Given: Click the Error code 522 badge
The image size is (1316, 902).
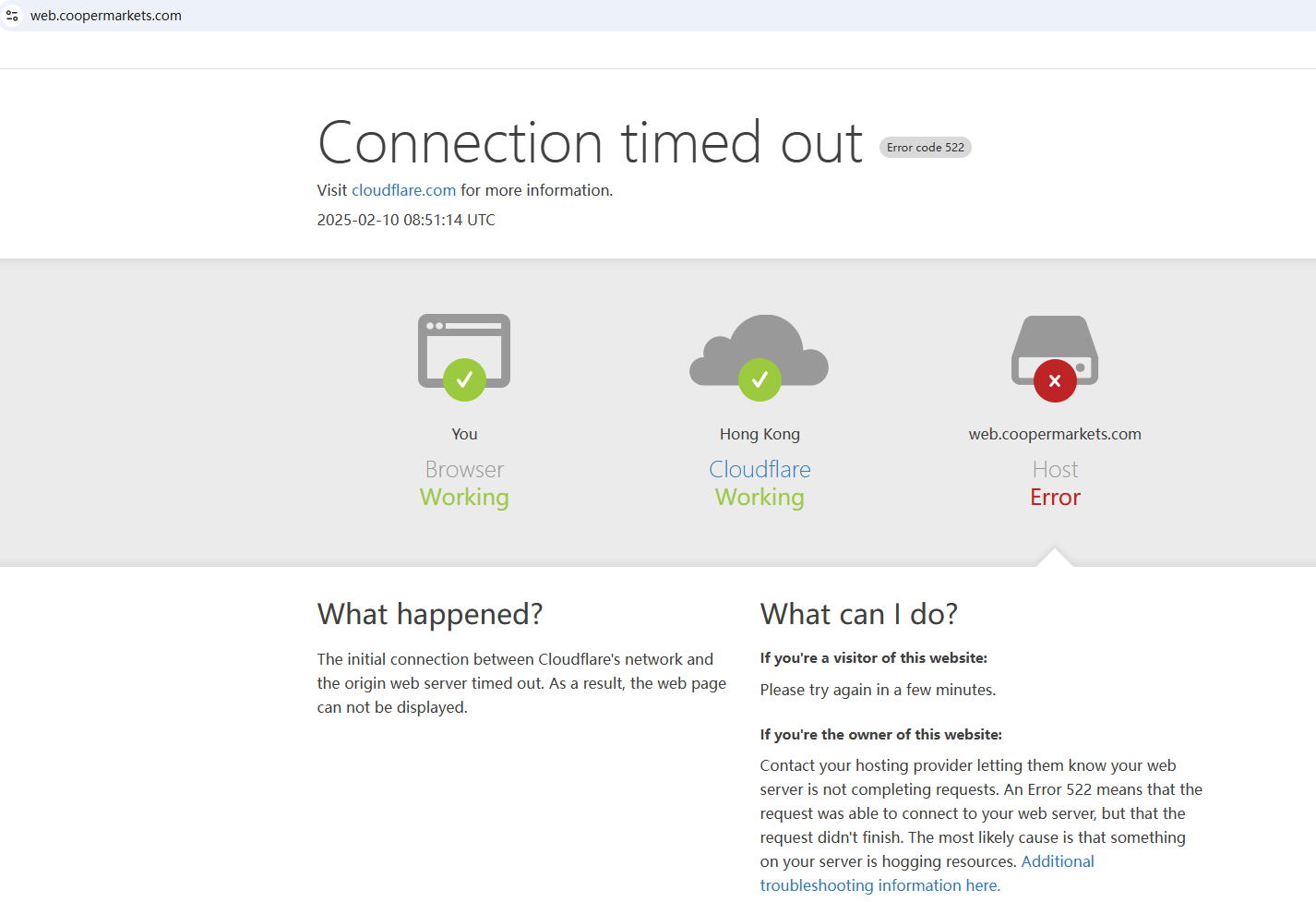Looking at the screenshot, I should tap(925, 148).
